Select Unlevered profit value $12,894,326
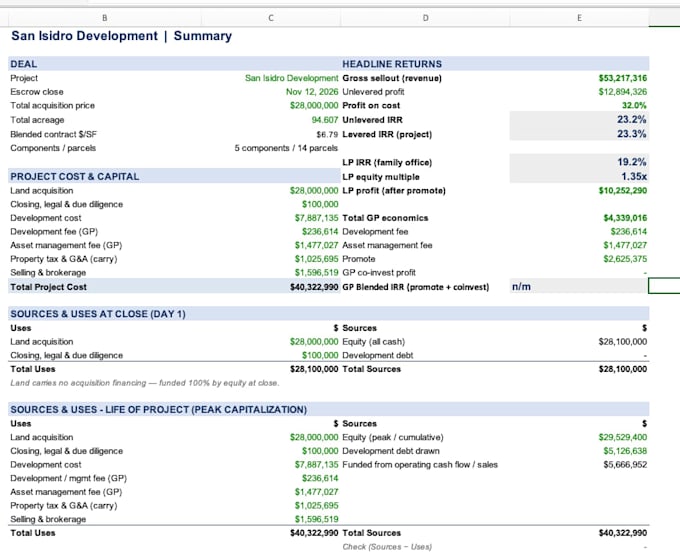Viewport: 680px width, 552px height. tap(622, 92)
